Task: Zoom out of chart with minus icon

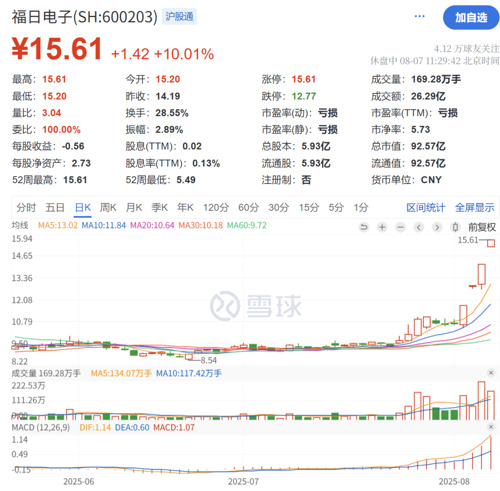Action: click(400, 228)
